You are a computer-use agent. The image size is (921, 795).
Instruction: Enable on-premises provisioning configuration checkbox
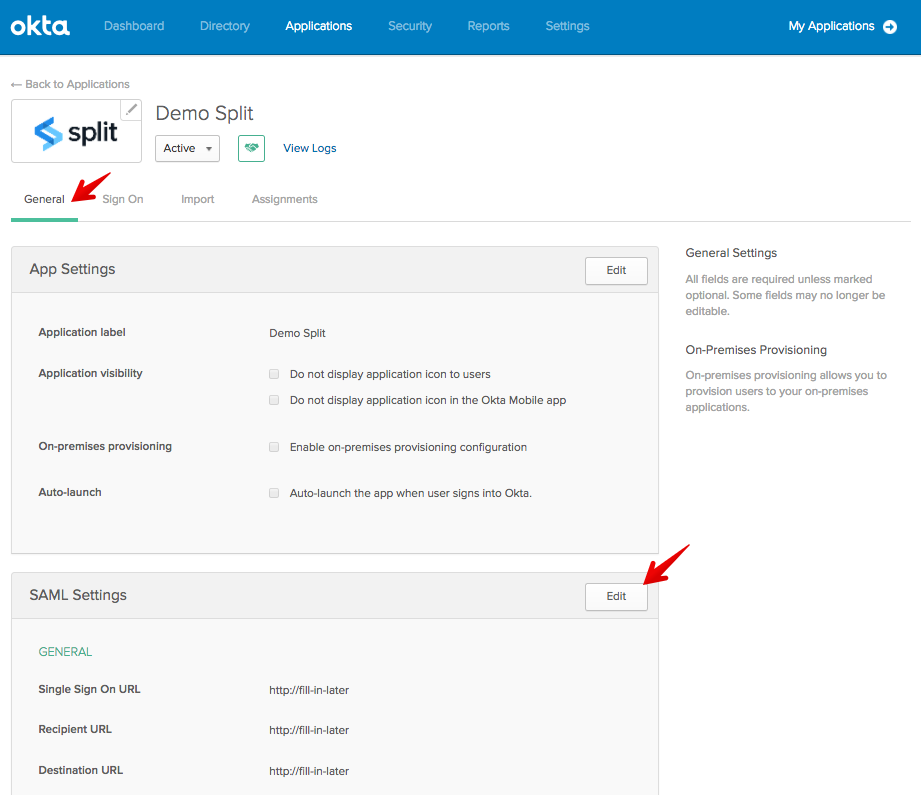click(274, 447)
